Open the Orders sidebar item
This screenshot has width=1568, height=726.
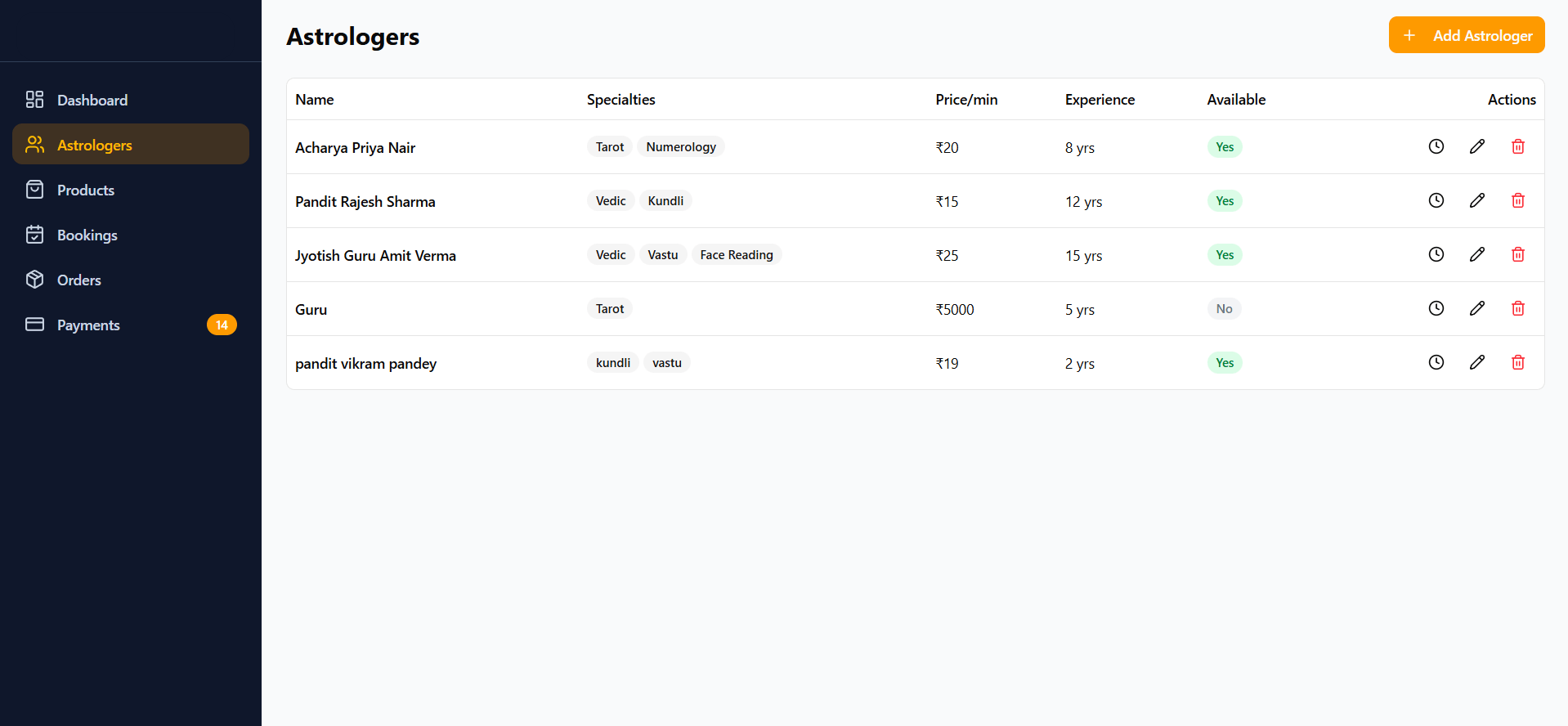(78, 280)
